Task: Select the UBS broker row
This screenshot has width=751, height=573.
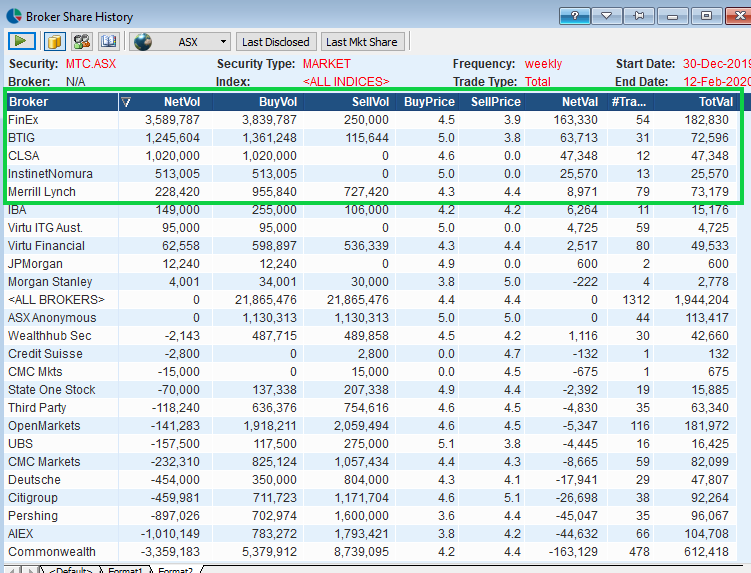Action: [372, 444]
